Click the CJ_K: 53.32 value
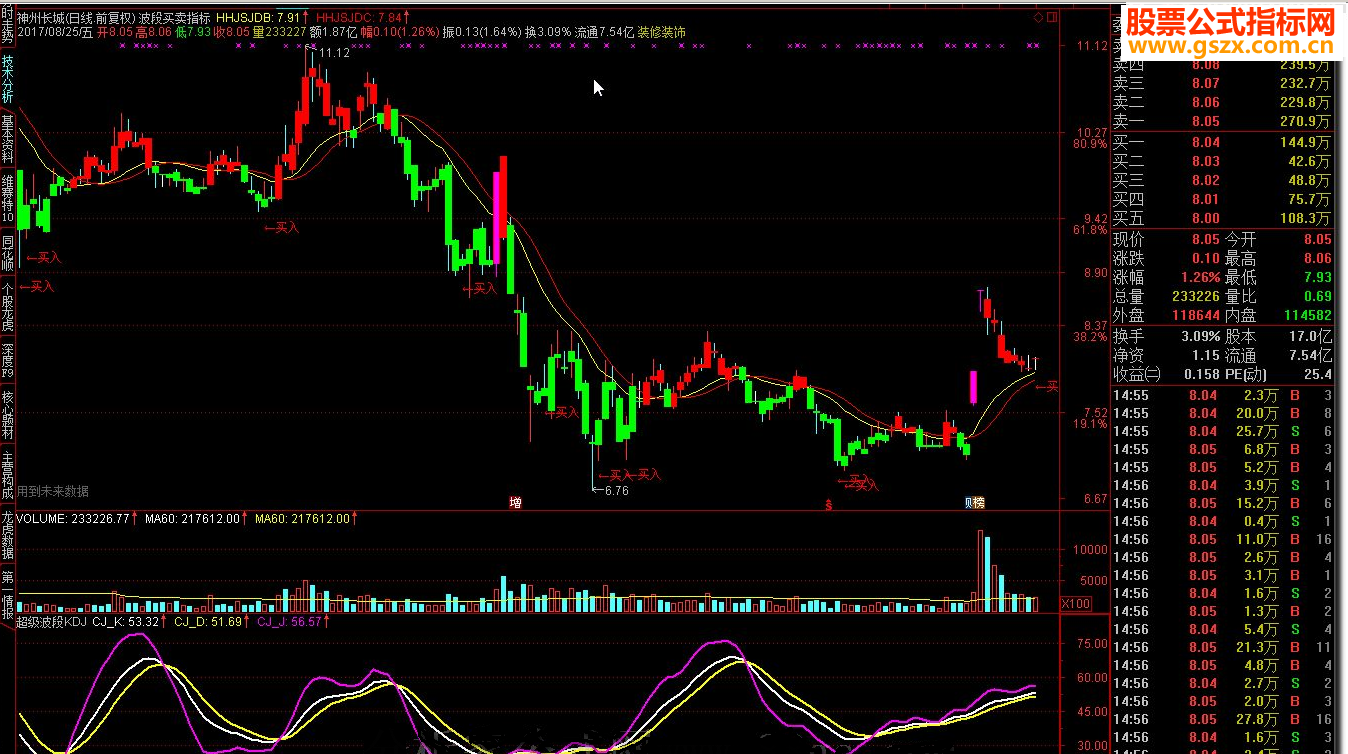 tap(128, 621)
